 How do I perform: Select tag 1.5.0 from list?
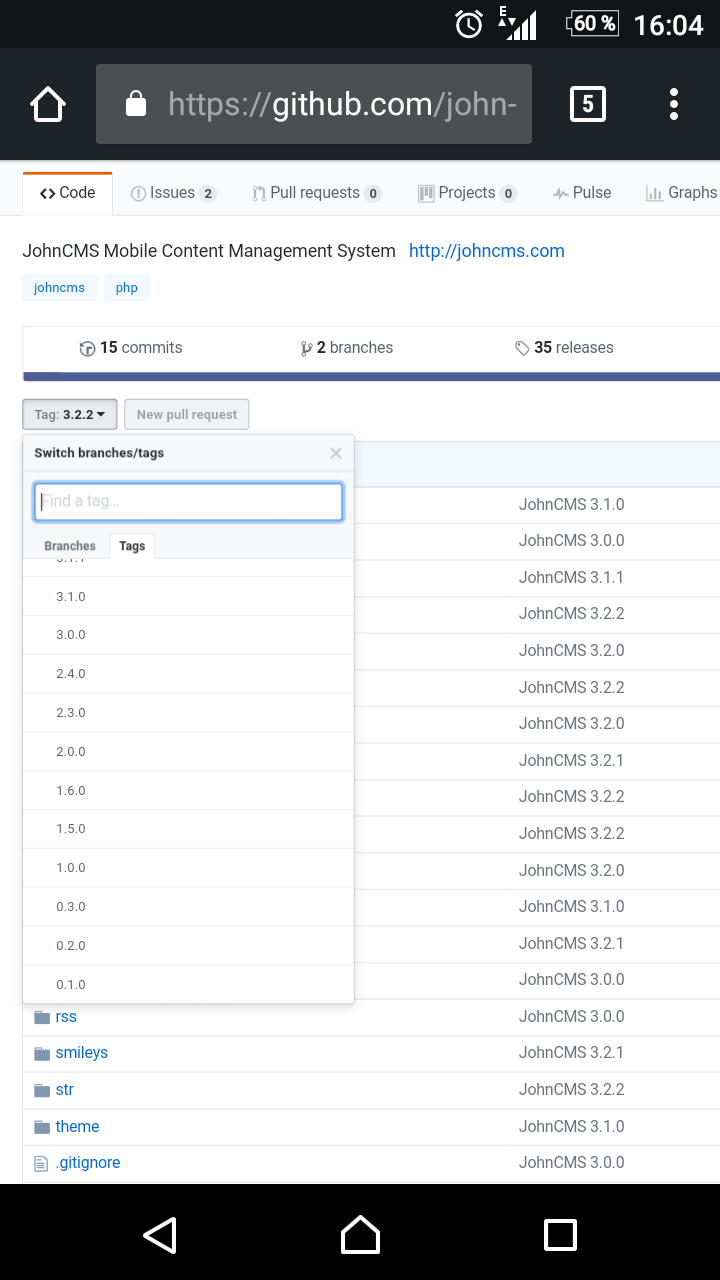click(x=71, y=829)
